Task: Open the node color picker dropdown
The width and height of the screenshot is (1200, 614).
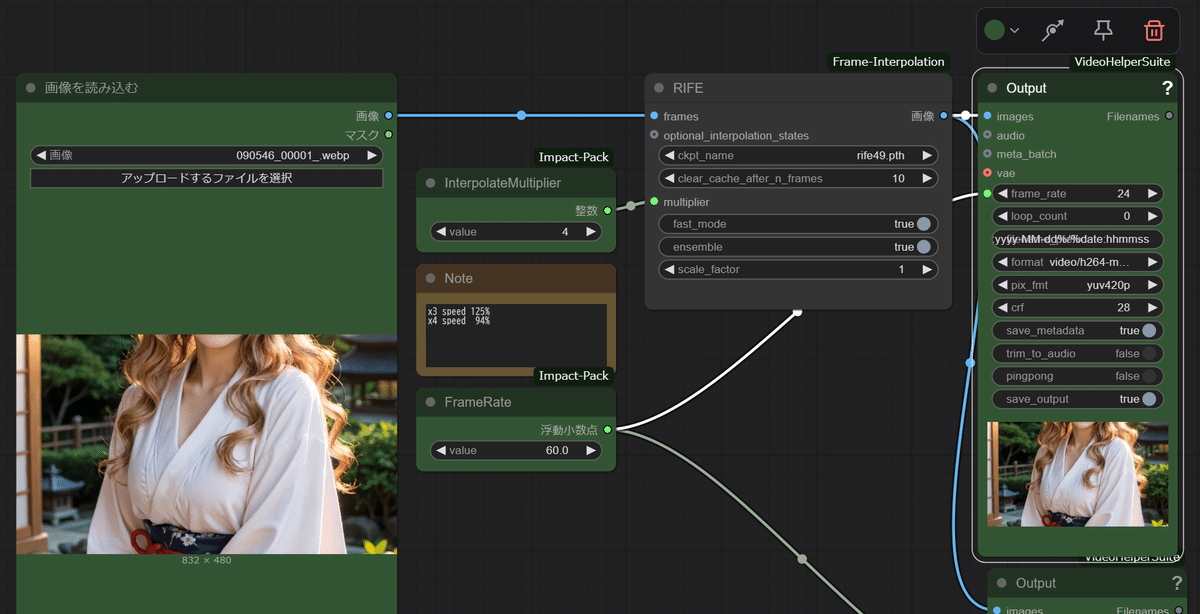Action: tap(1002, 30)
